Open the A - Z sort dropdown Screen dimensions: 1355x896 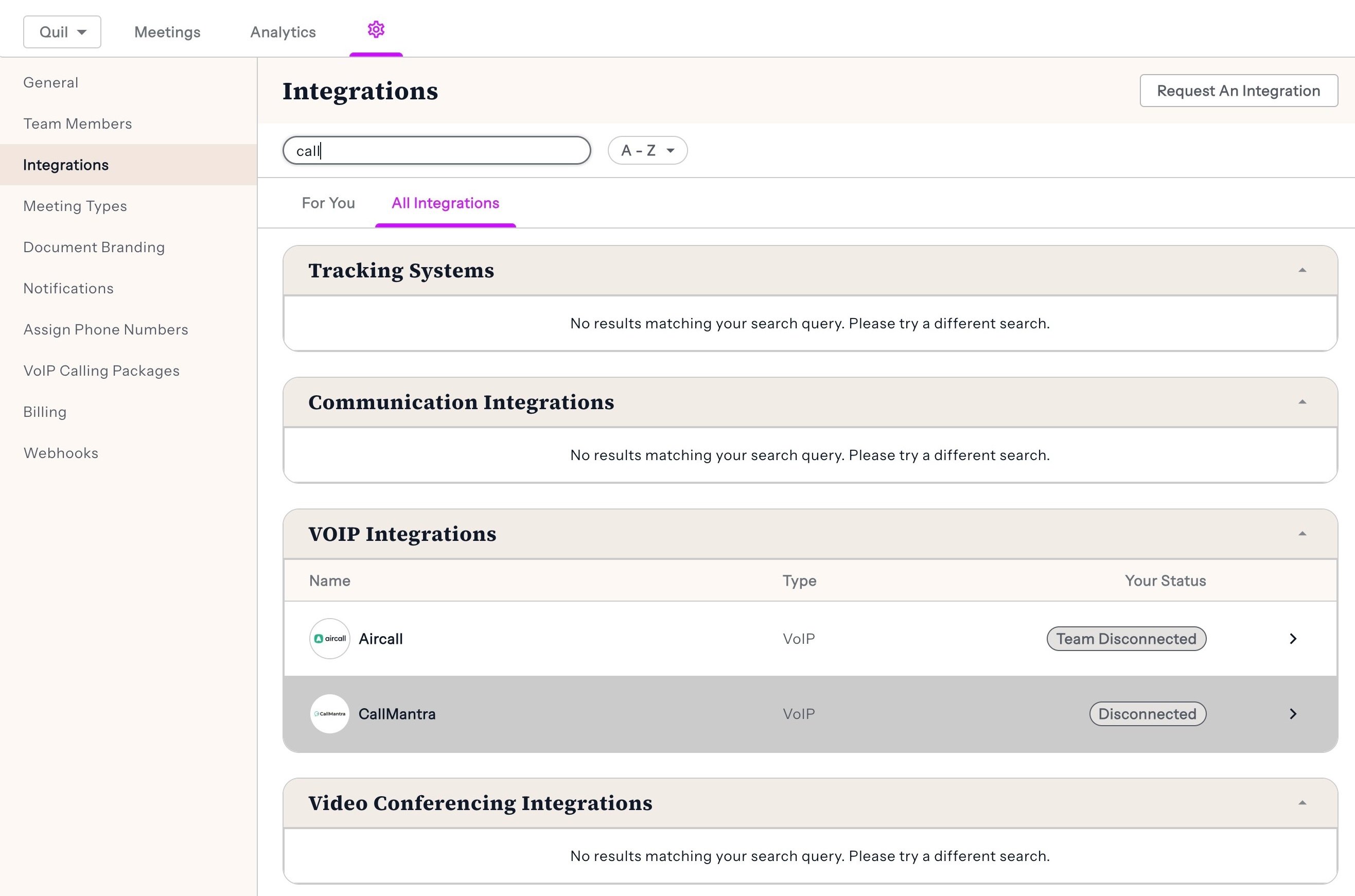point(647,150)
